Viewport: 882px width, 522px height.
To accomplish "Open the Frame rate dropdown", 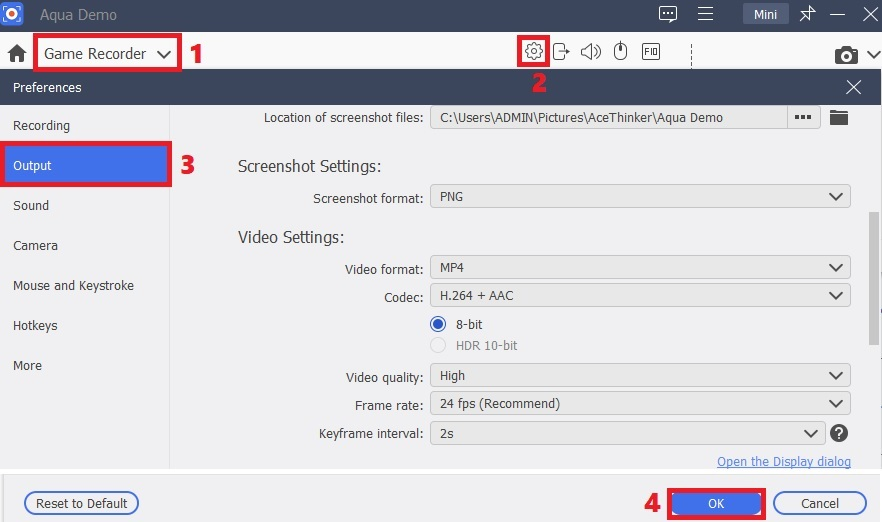I will (x=640, y=404).
